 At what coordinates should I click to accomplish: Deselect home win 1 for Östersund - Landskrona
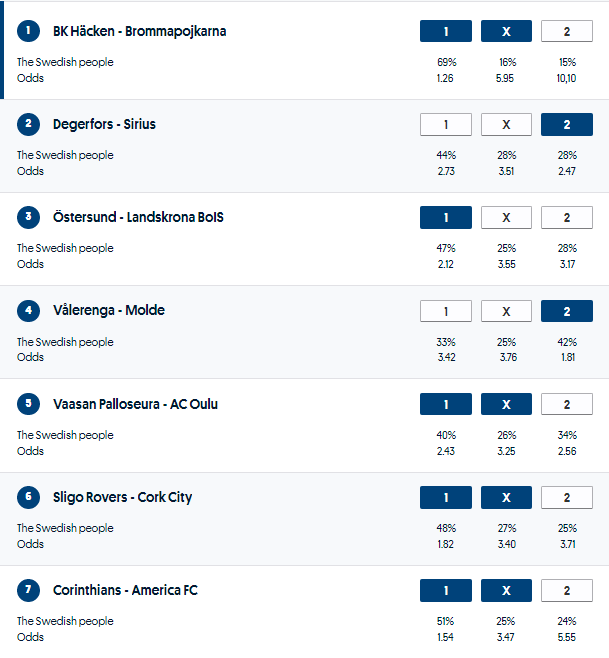tap(446, 217)
